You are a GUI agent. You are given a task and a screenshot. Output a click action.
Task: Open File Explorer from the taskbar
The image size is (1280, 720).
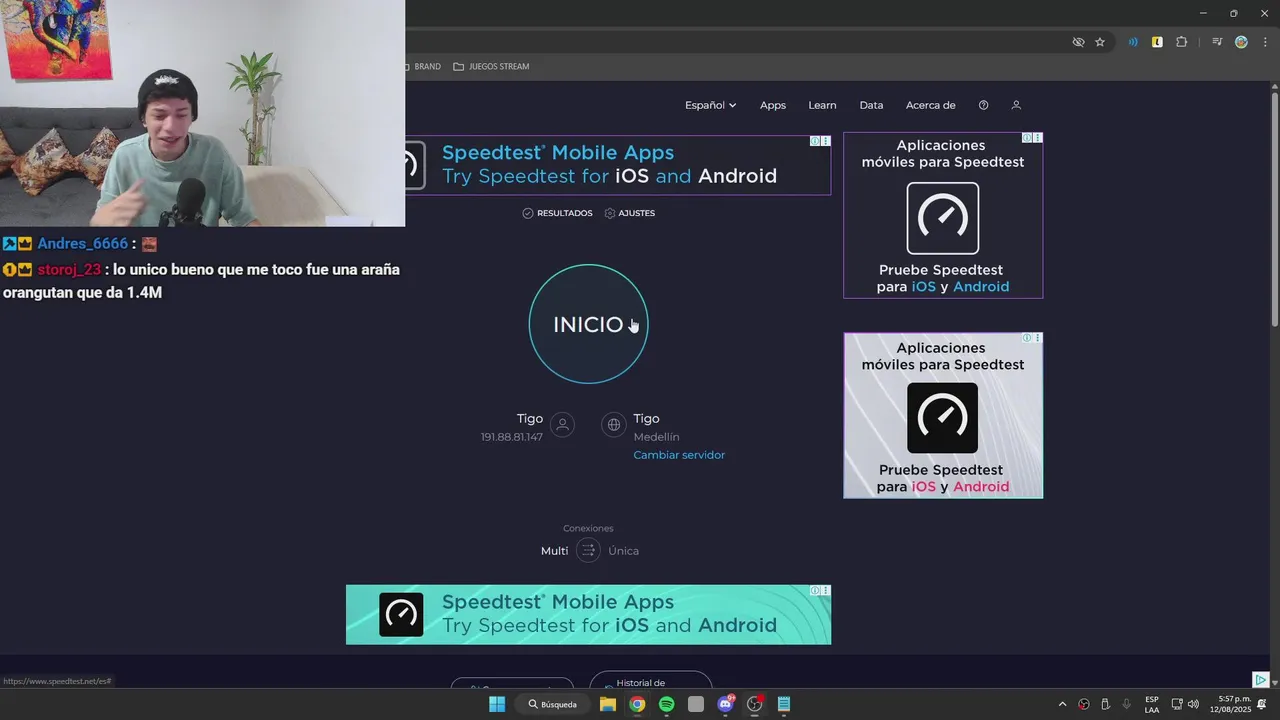click(607, 704)
